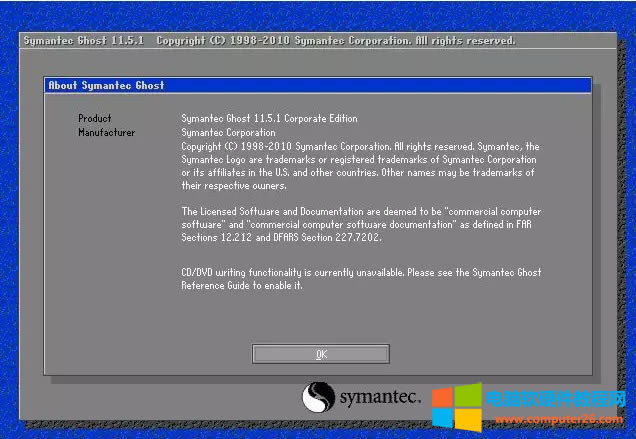This screenshot has width=636, height=439.
Task: Click the 'Copyright (C) 1998-2010' line in dialog
Action: point(360,146)
